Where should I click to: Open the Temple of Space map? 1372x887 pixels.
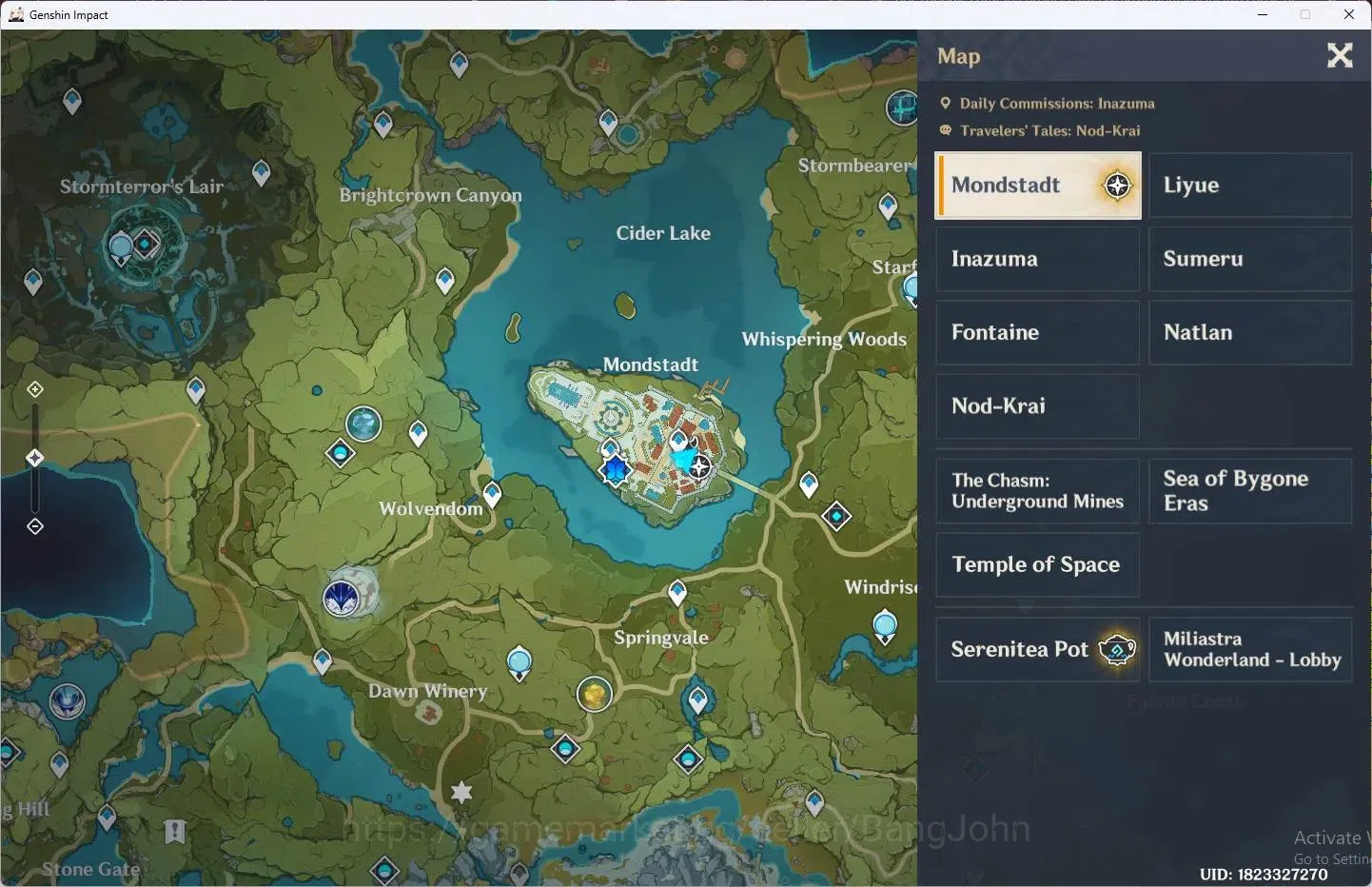pos(1038,564)
